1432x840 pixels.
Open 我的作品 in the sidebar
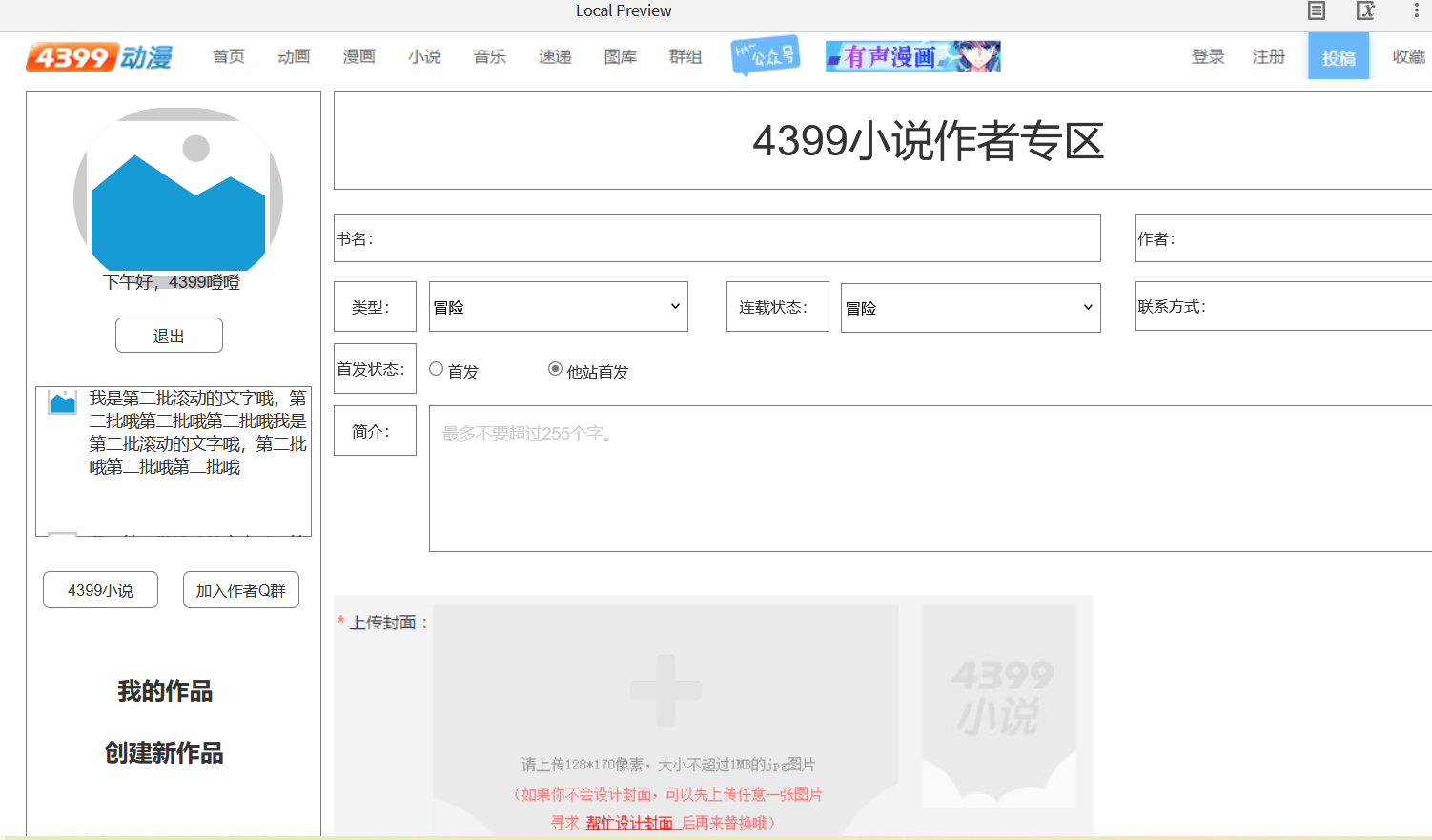165,690
